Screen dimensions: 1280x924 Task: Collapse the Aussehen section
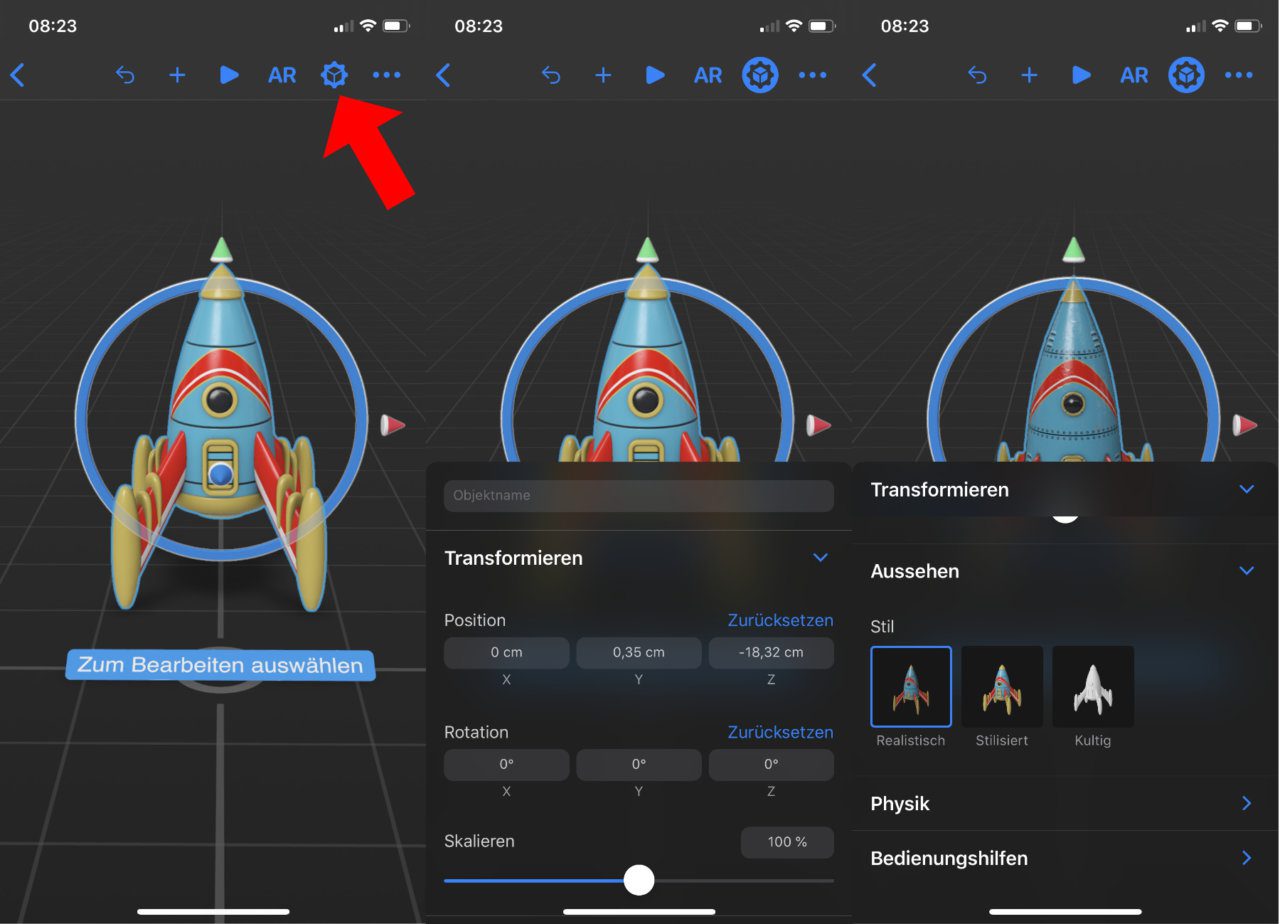click(x=1246, y=571)
